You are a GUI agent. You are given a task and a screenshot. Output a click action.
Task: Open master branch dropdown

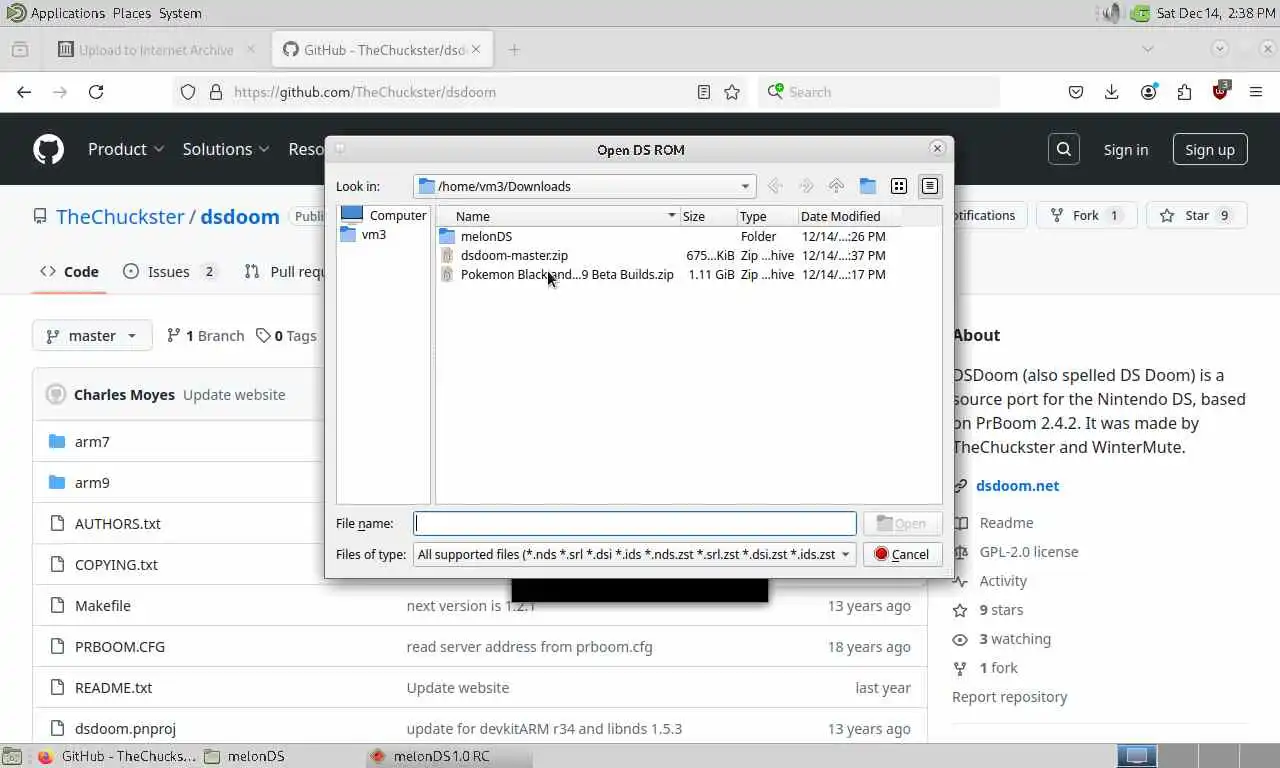tap(92, 336)
